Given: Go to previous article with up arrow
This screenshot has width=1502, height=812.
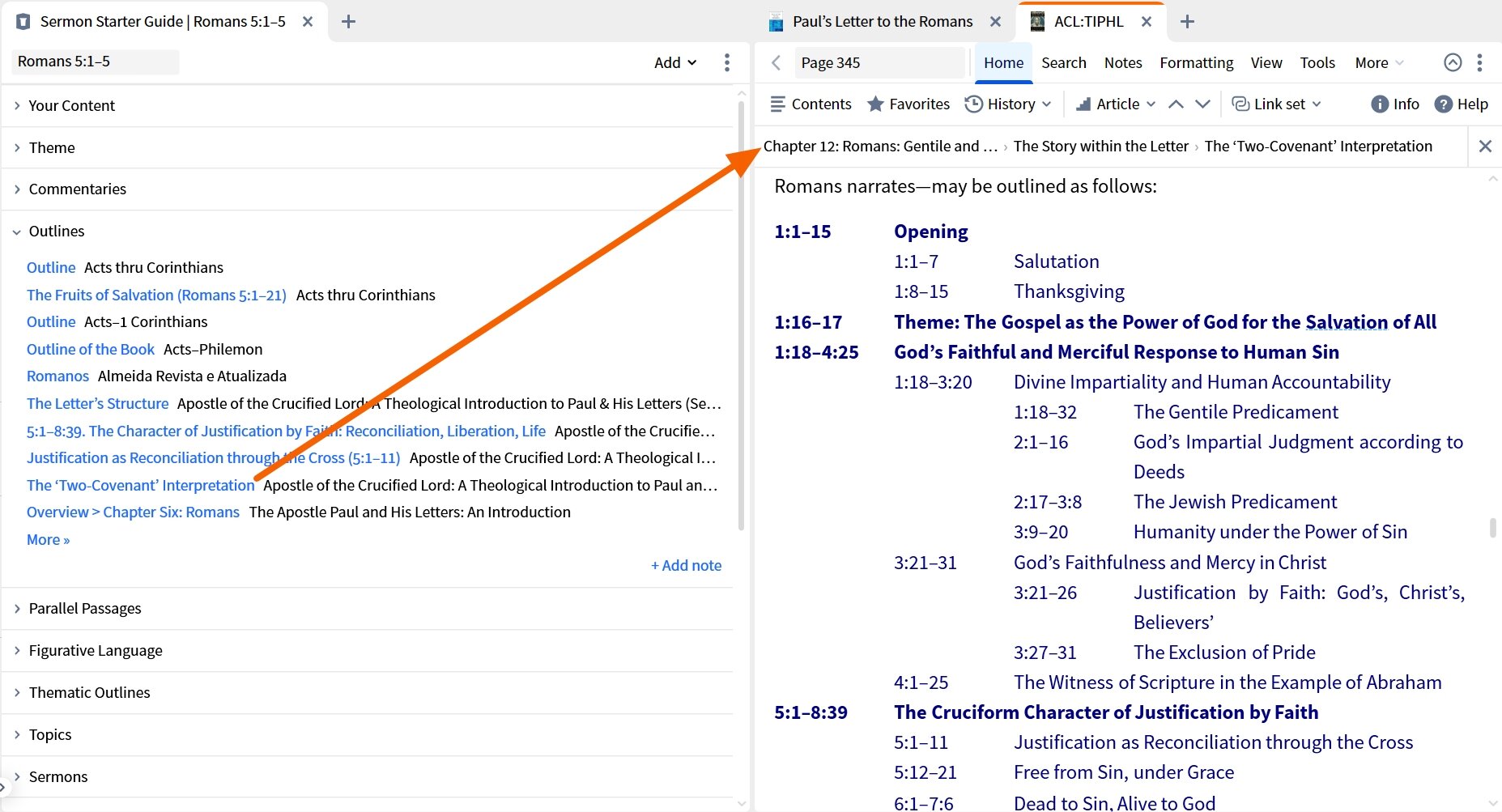Looking at the screenshot, I should pyautogui.click(x=1176, y=104).
